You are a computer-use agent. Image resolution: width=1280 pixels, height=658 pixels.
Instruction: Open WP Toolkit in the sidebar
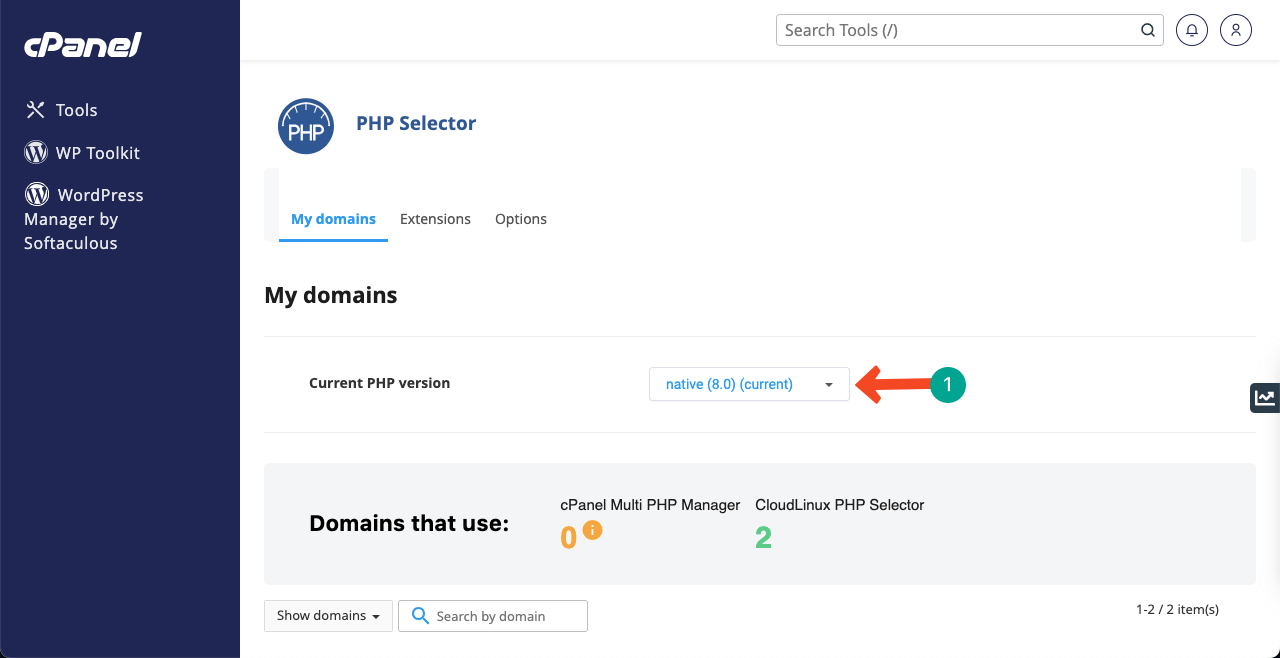pyautogui.click(x=83, y=153)
